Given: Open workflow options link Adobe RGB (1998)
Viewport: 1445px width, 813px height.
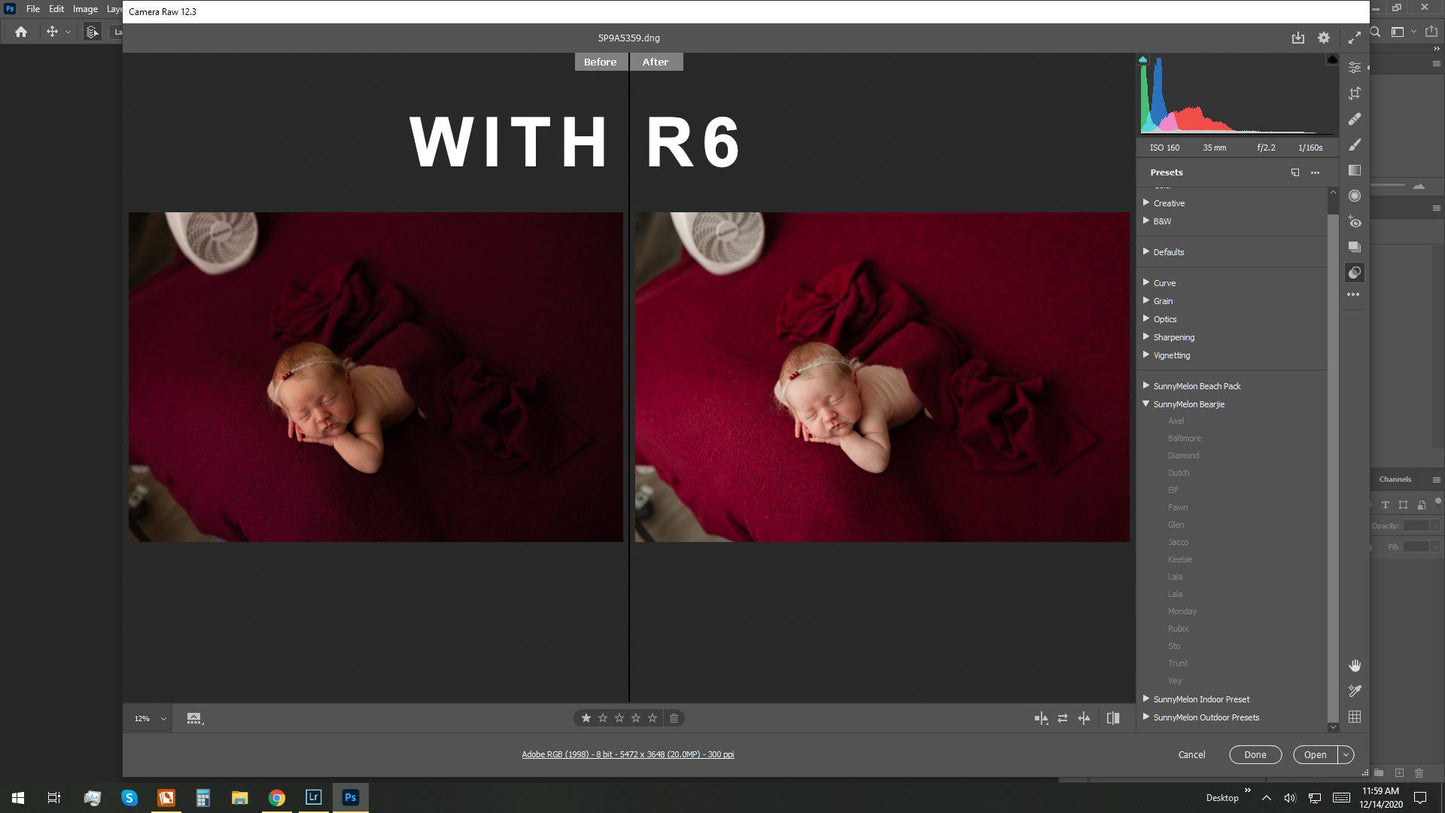Looking at the screenshot, I should [627, 754].
